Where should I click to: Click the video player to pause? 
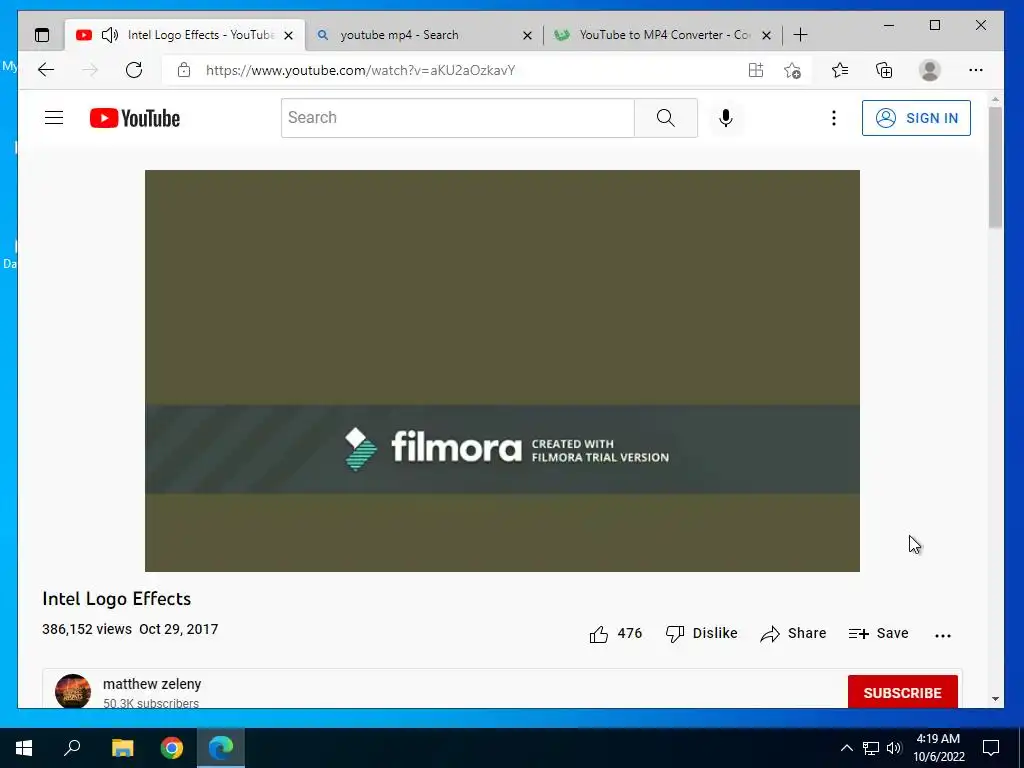(502, 371)
